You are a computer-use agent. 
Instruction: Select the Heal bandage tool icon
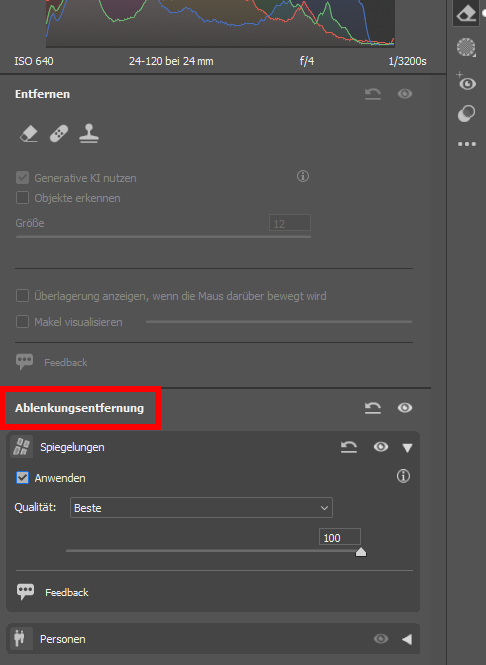59,134
